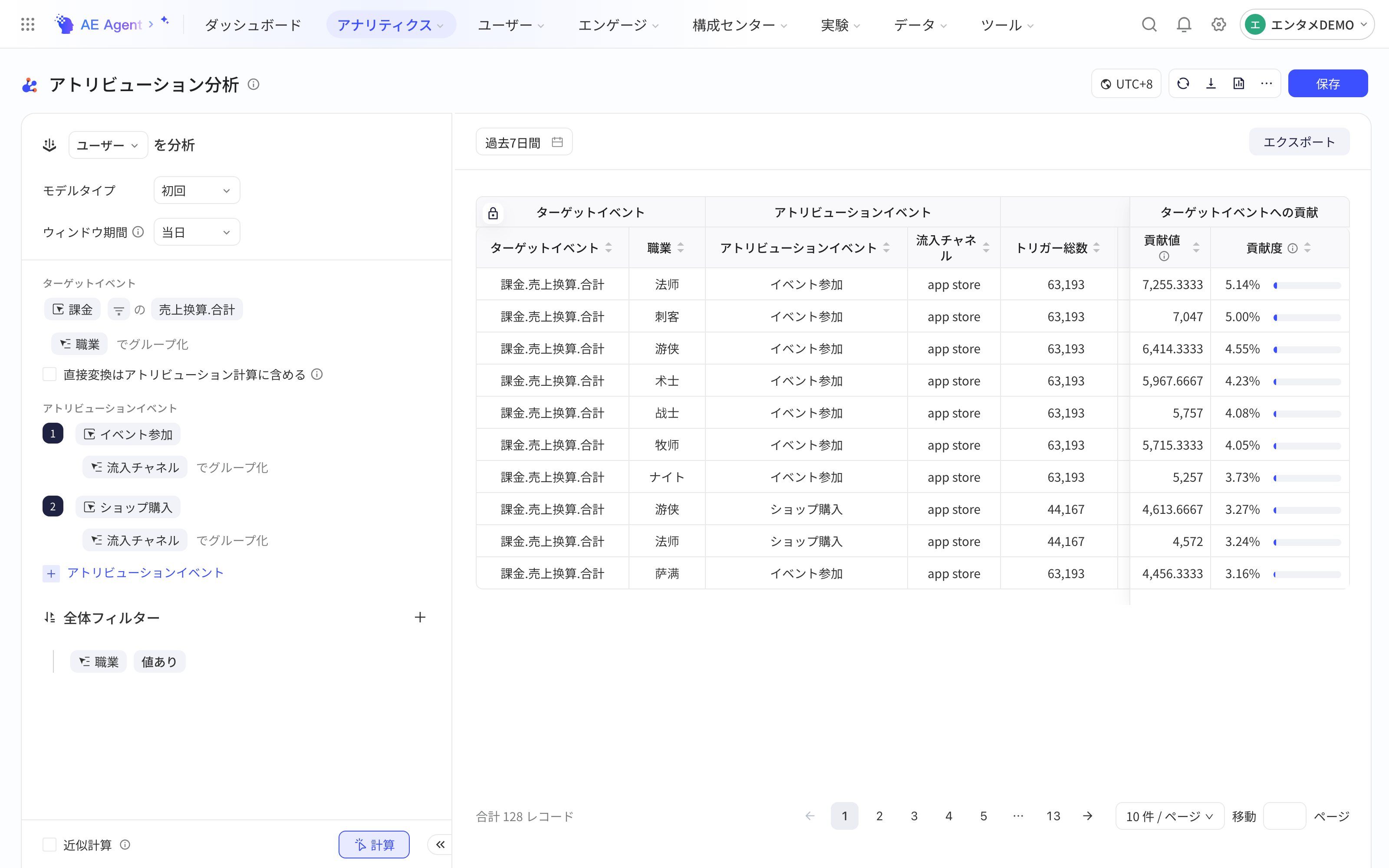Enable 直接変換はアトリビューション計算に含める checkbox

pos(50,374)
